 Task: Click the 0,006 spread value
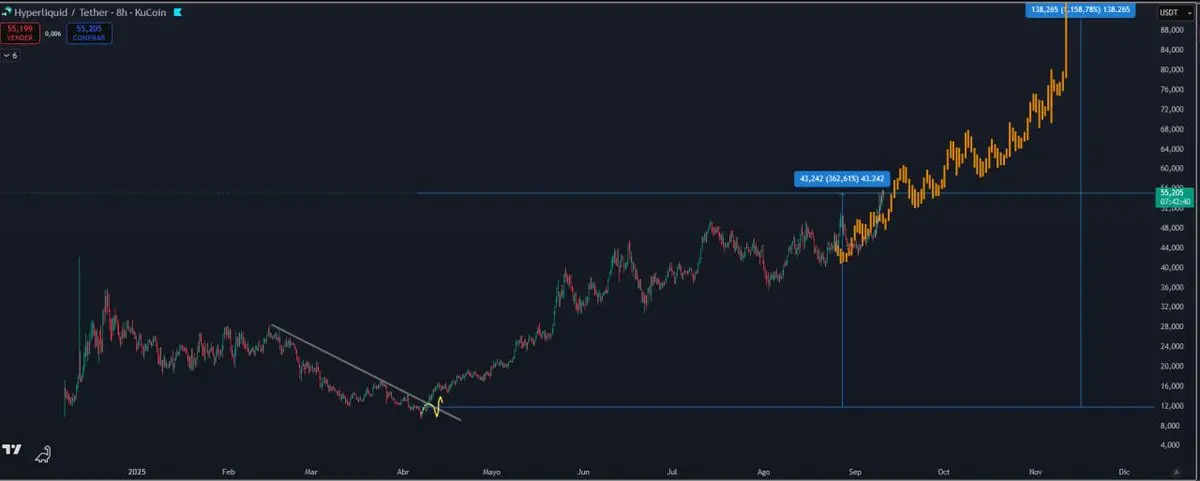[54, 33]
